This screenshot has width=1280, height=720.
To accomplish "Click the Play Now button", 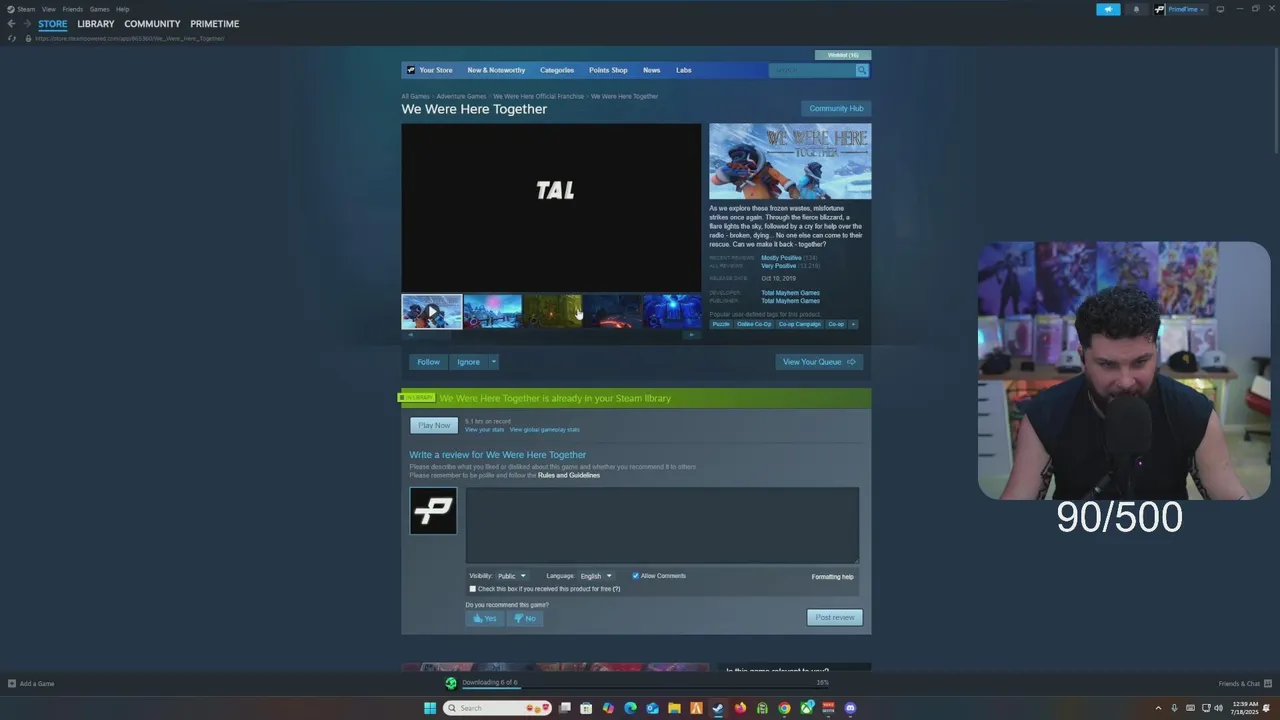I will tap(434, 425).
